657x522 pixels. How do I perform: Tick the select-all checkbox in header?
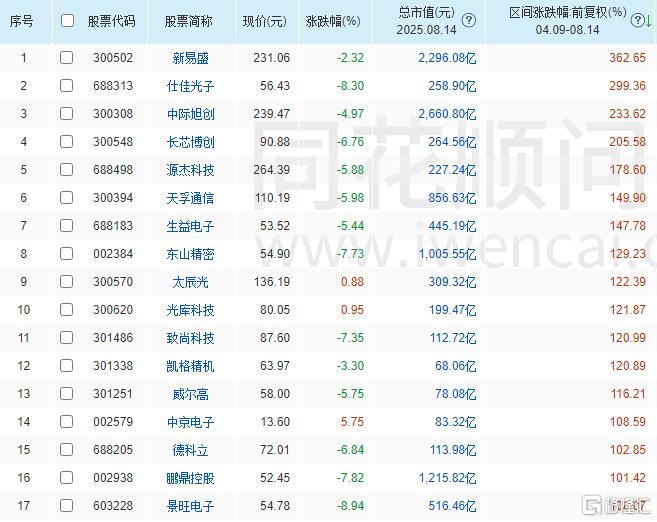(x=67, y=21)
